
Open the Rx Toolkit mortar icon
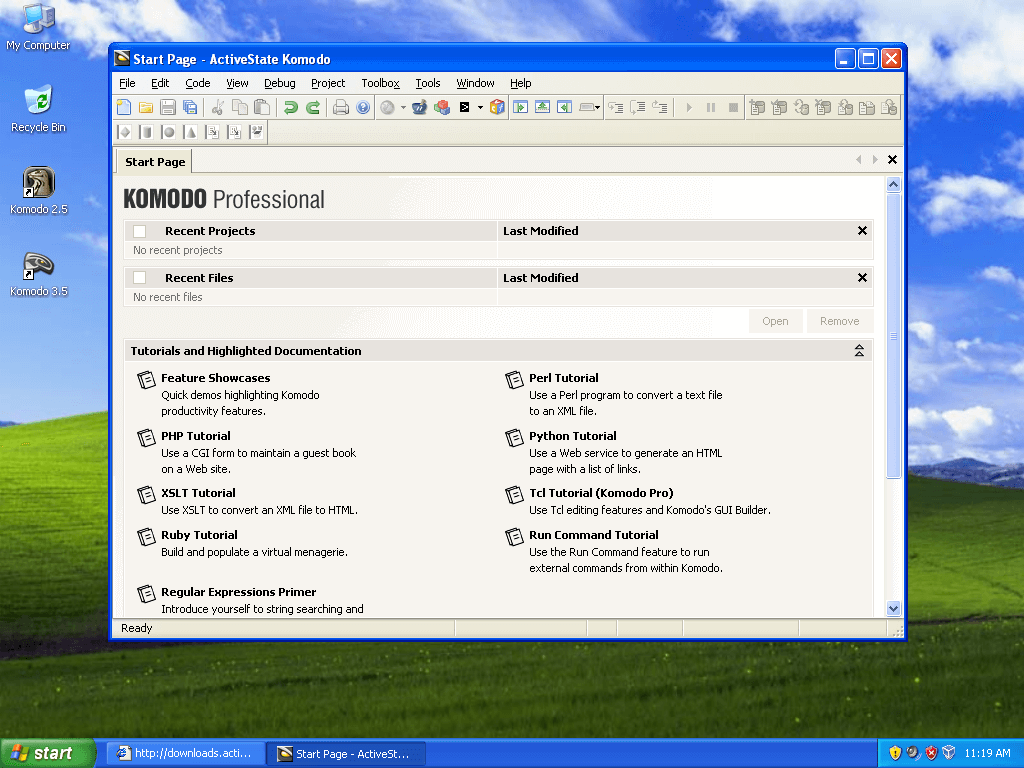pyautogui.click(x=419, y=107)
